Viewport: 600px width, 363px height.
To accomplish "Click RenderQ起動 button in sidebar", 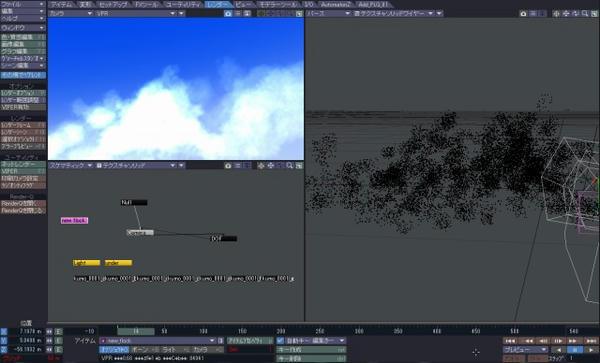I will 23,203.
